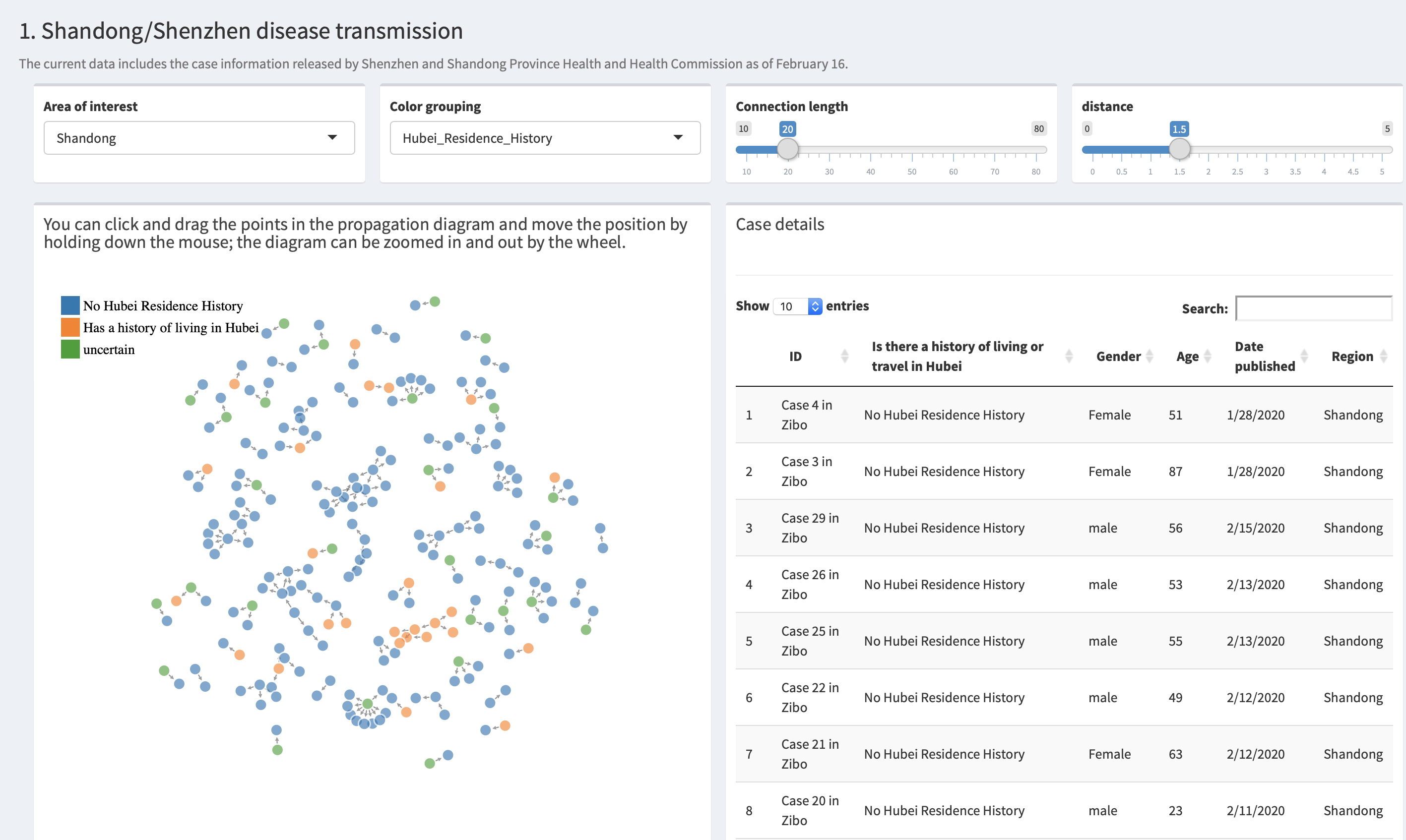Sort by Hubei history column arrows

pos(1069,356)
